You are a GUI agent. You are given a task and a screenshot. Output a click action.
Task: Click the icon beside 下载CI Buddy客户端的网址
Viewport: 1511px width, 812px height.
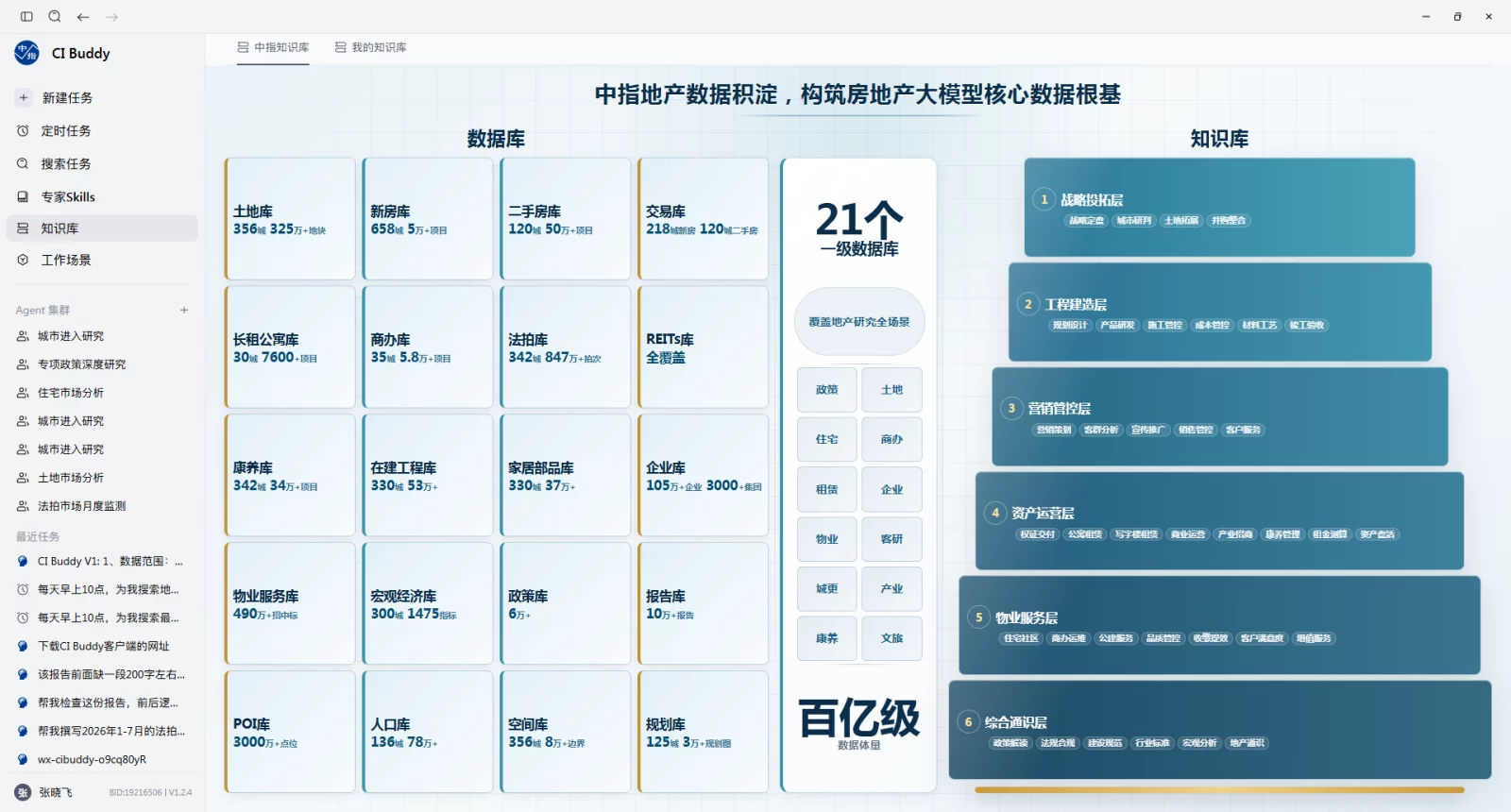tap(23, 646)
